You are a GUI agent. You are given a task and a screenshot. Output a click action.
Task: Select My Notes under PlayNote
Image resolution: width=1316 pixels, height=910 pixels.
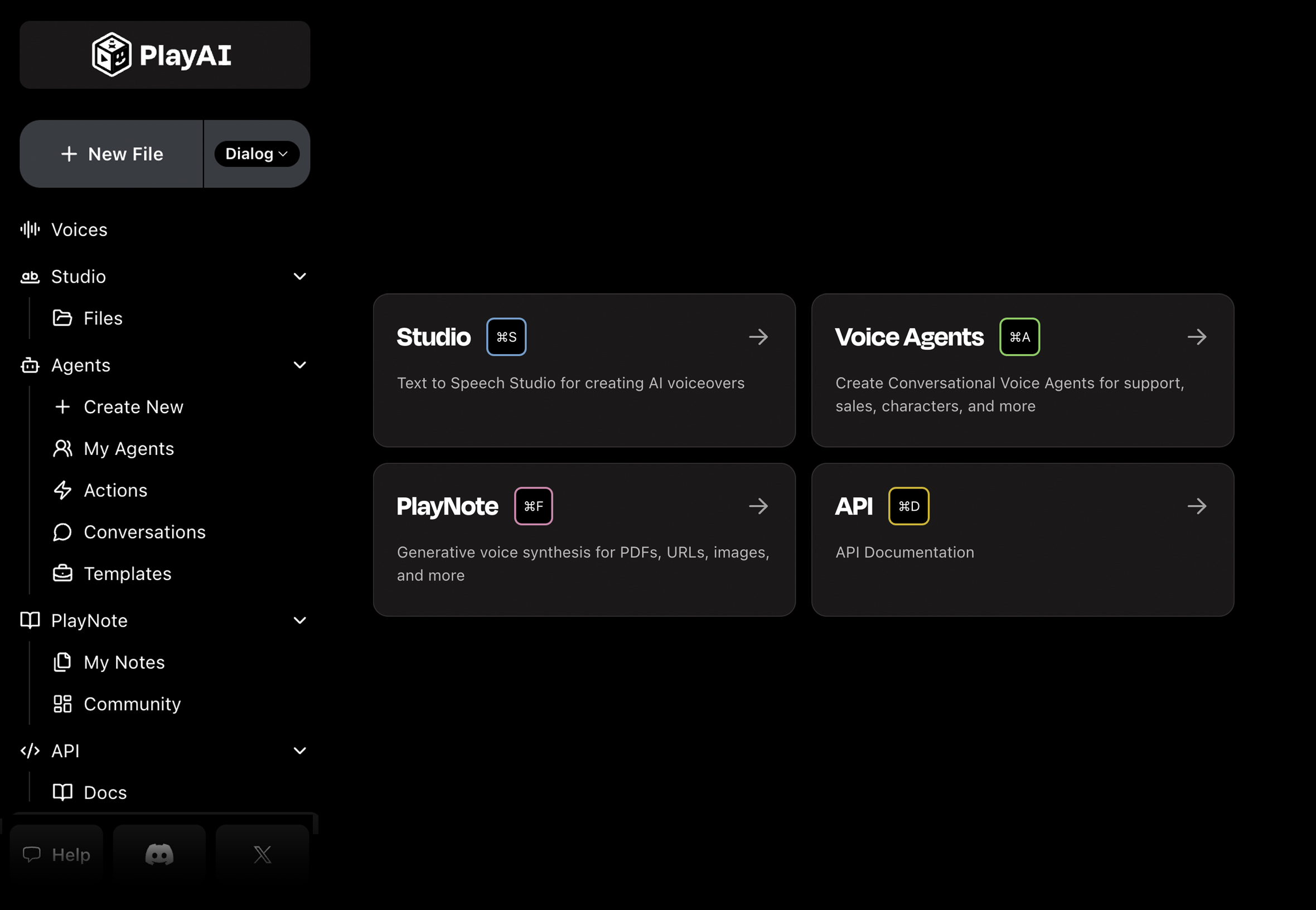coord(123,662)
